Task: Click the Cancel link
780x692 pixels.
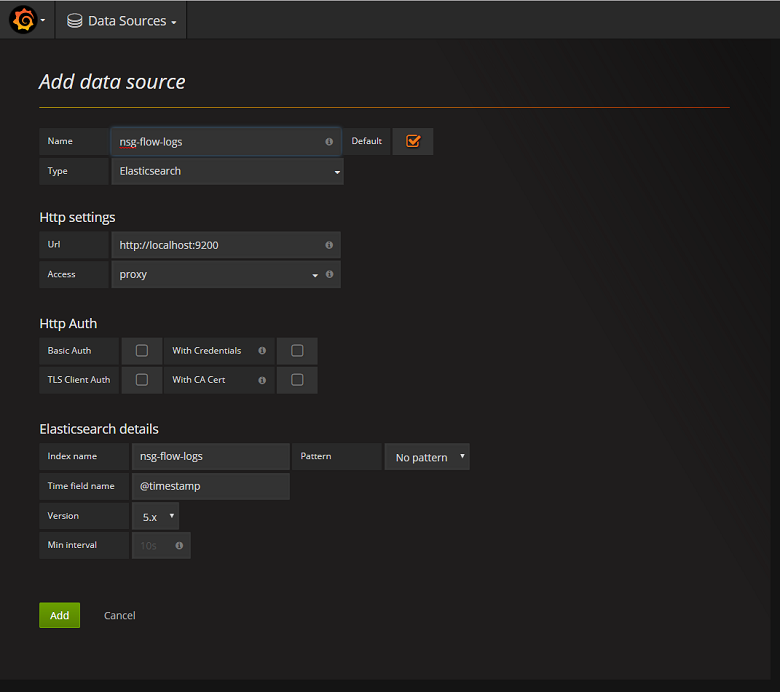Action: (119, 615)
